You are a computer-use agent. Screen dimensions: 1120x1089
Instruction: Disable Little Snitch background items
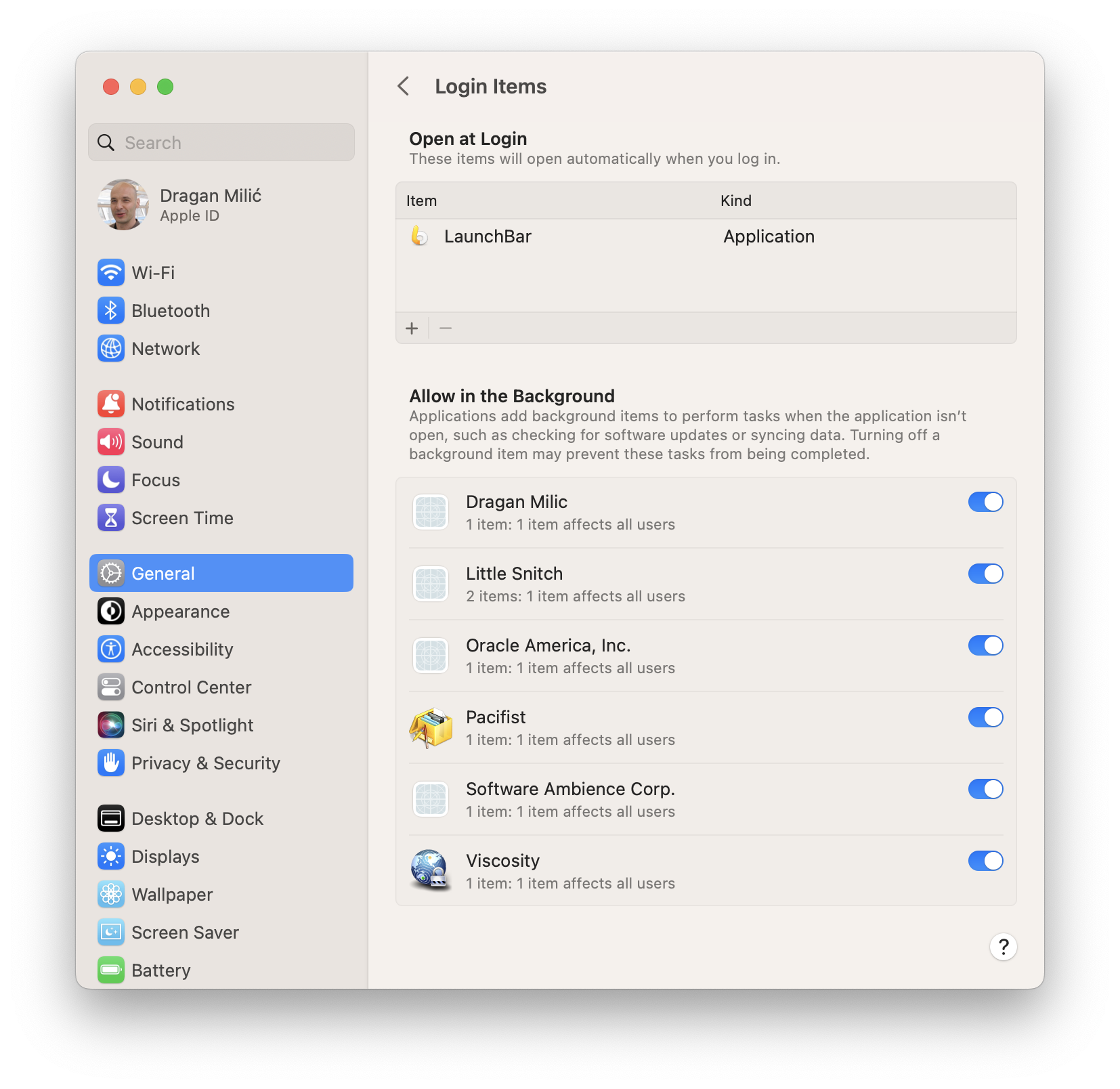[x=985, y=574]
